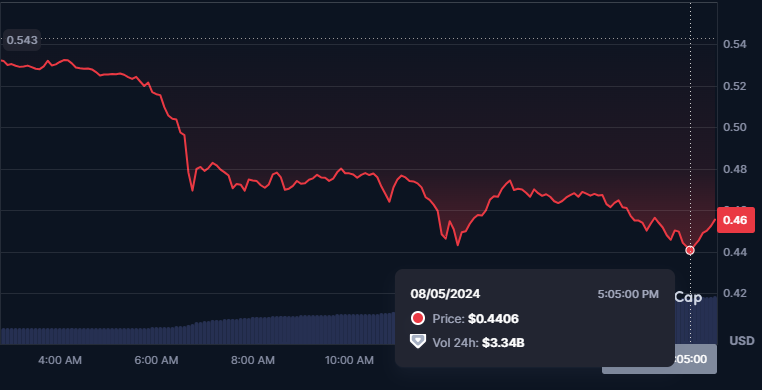Image resolution: width=762 pixels, height=390 pixels.
Task: Click the 8:00 AM time axis label
Action: point(253,360)
